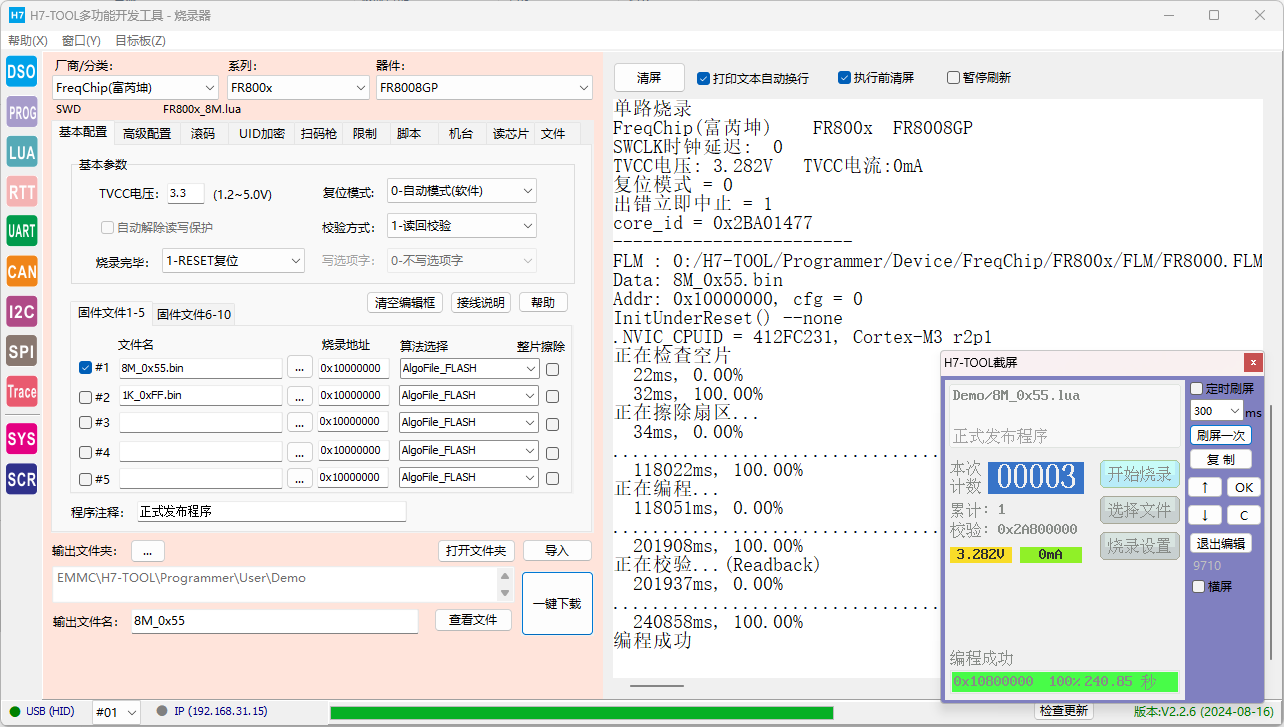This screenshot has width=1284, height=727.
Task: Click the green programming progress bar in 截屏
Action: click(1064, 682)
